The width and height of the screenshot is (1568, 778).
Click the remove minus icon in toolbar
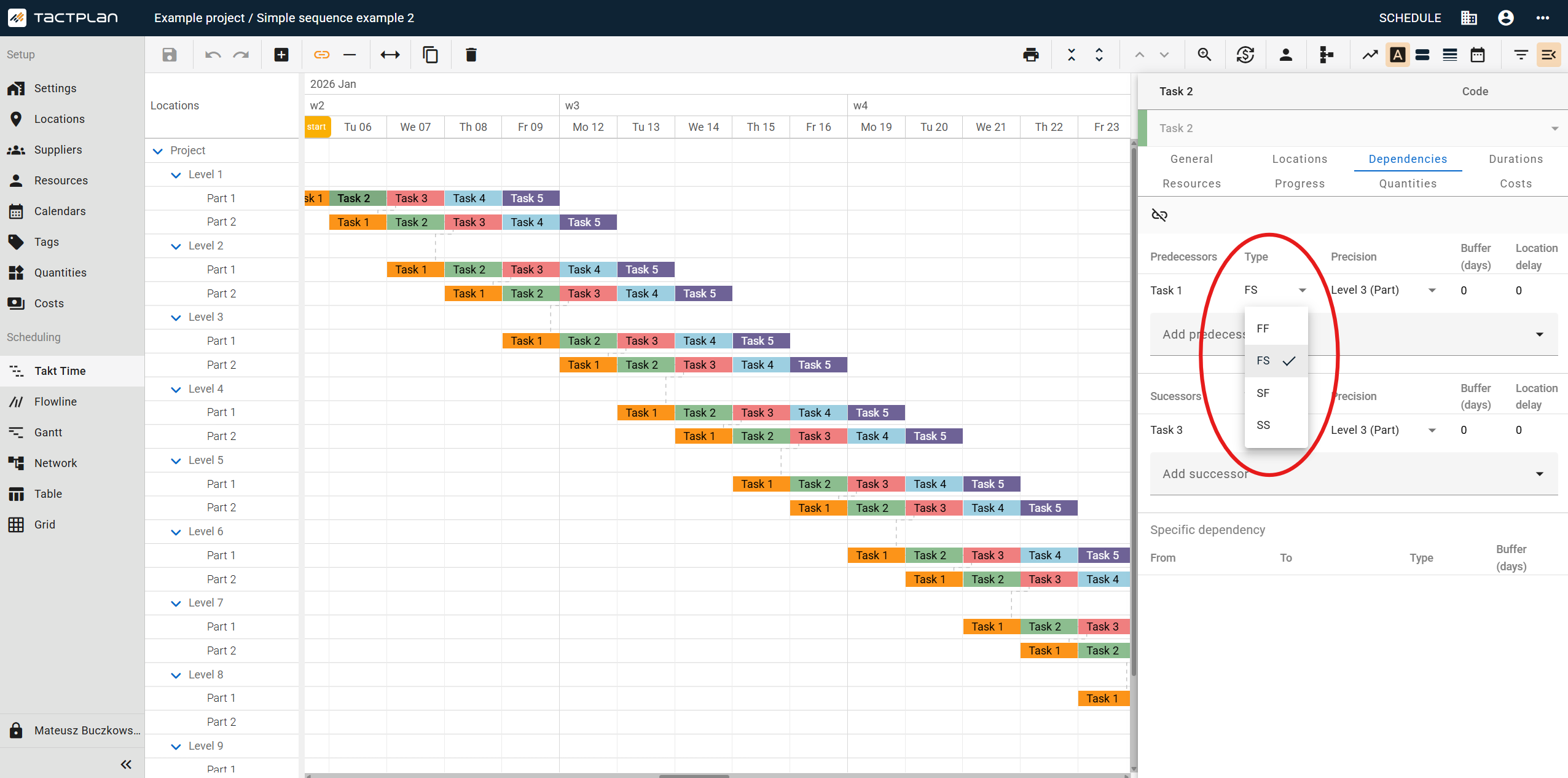350,55
